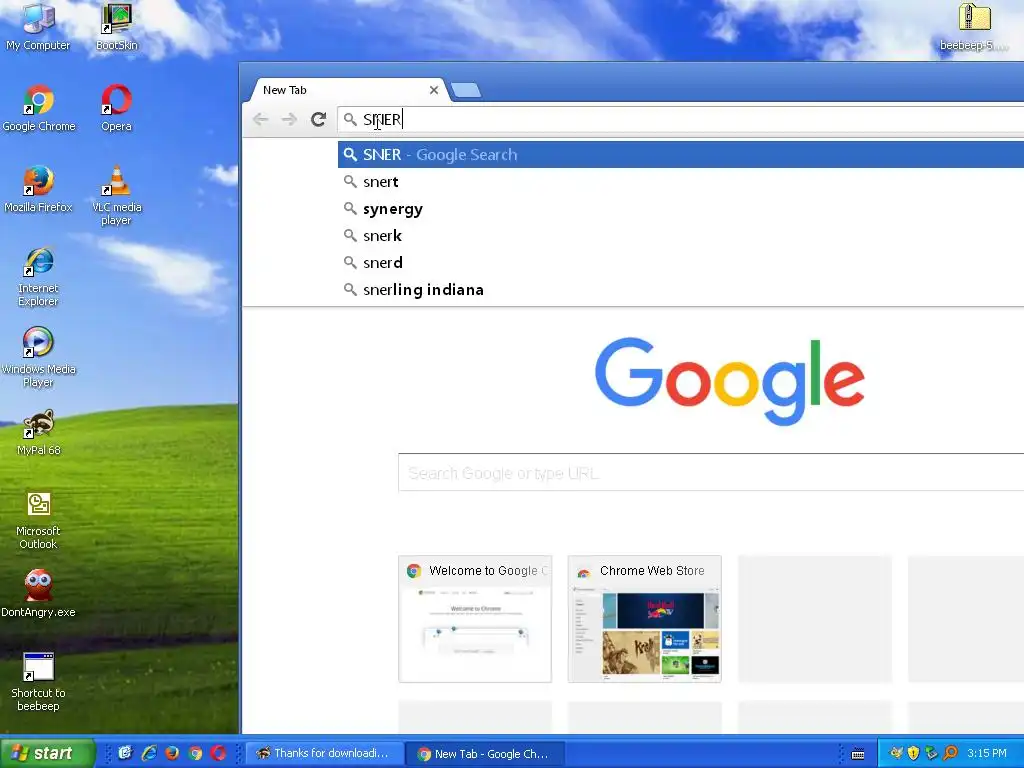Switch to 'New Tab - Google Ch...' taskbar button
Image resolution: width=1024 pixels, height=768 pixels.
483,754
